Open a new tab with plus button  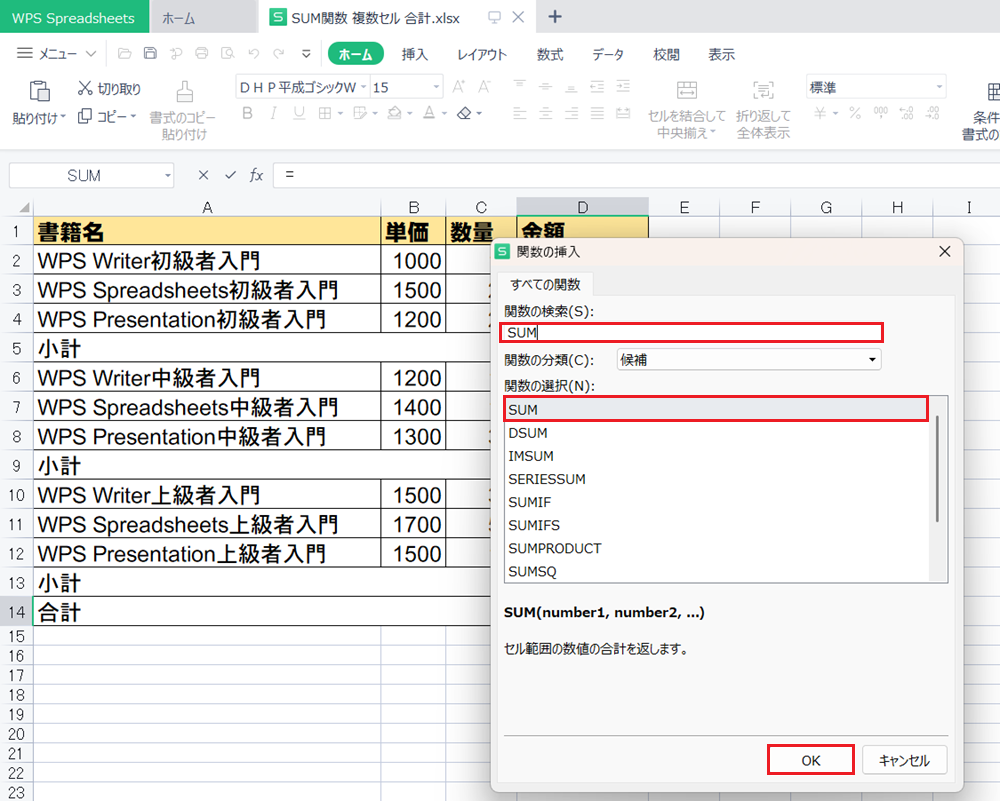(x=555, y=17)
